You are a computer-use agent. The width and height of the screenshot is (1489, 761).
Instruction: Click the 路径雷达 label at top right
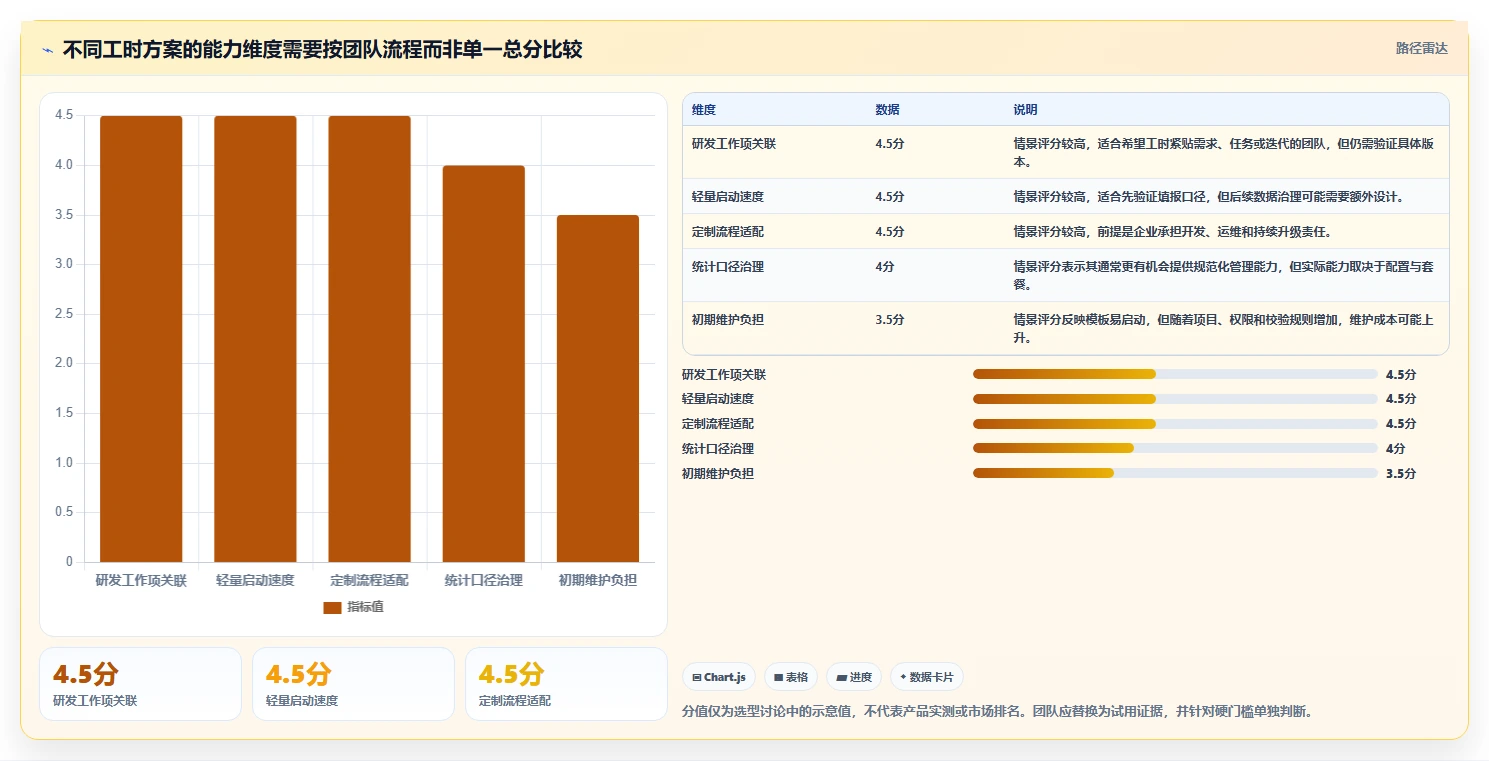[1421, 48]
